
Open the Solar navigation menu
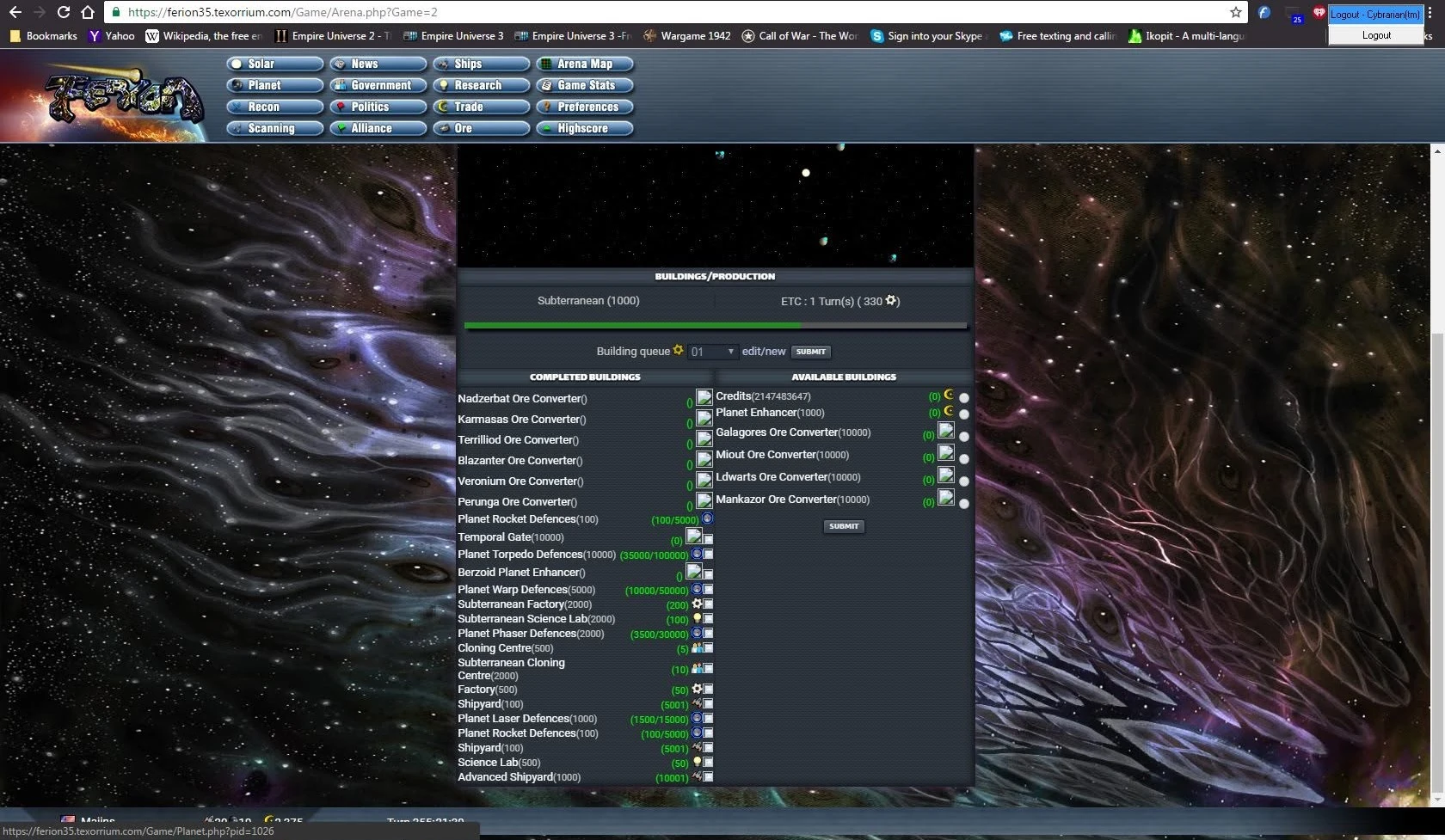(x=275, y=64)
